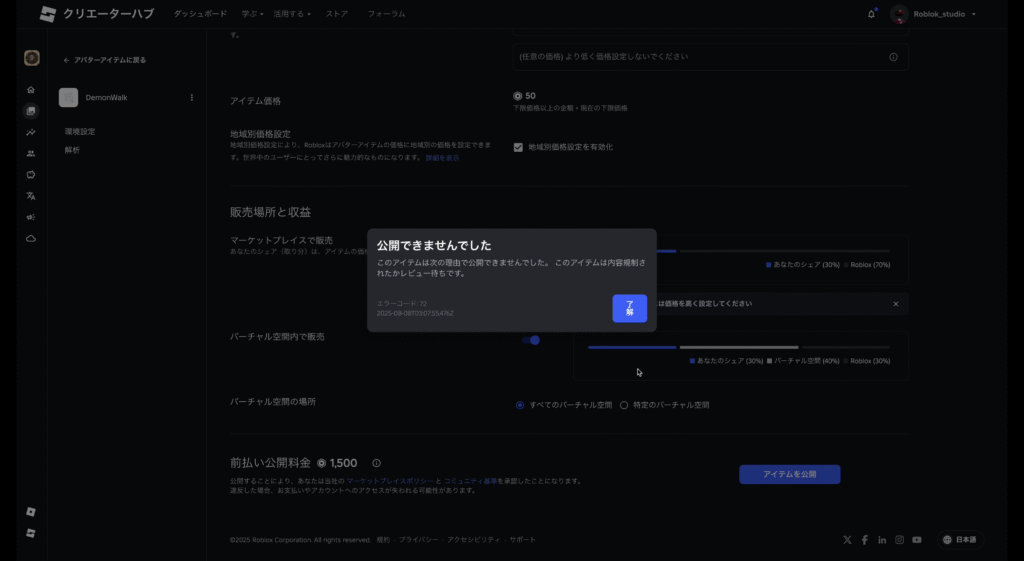Dismiss the price notice with its X
This screenshot has width=1024, height=561.
(895, 304)
